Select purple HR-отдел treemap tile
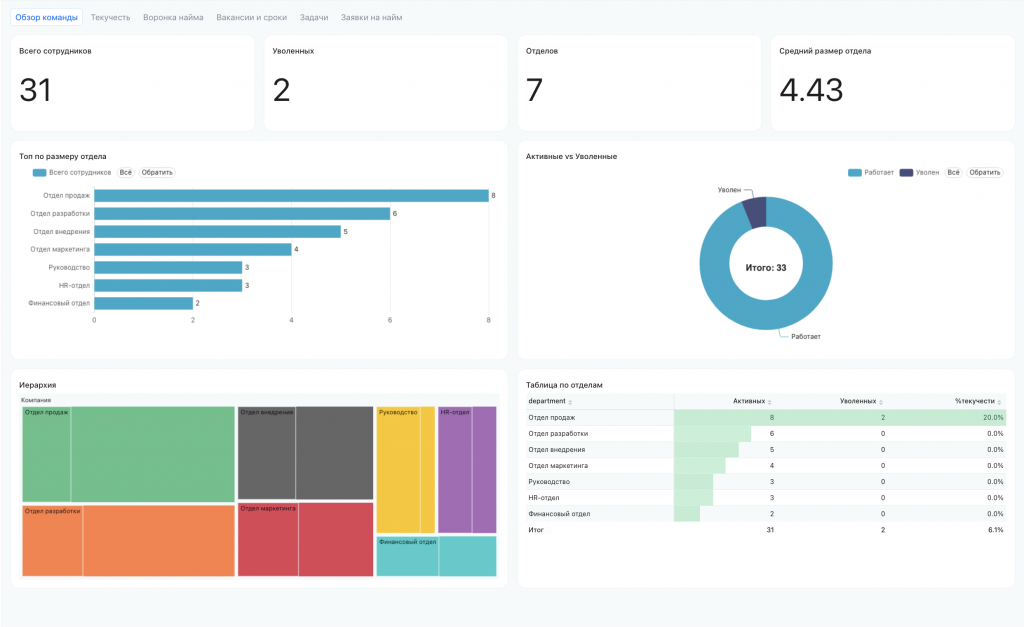 (x=467, y=470)
